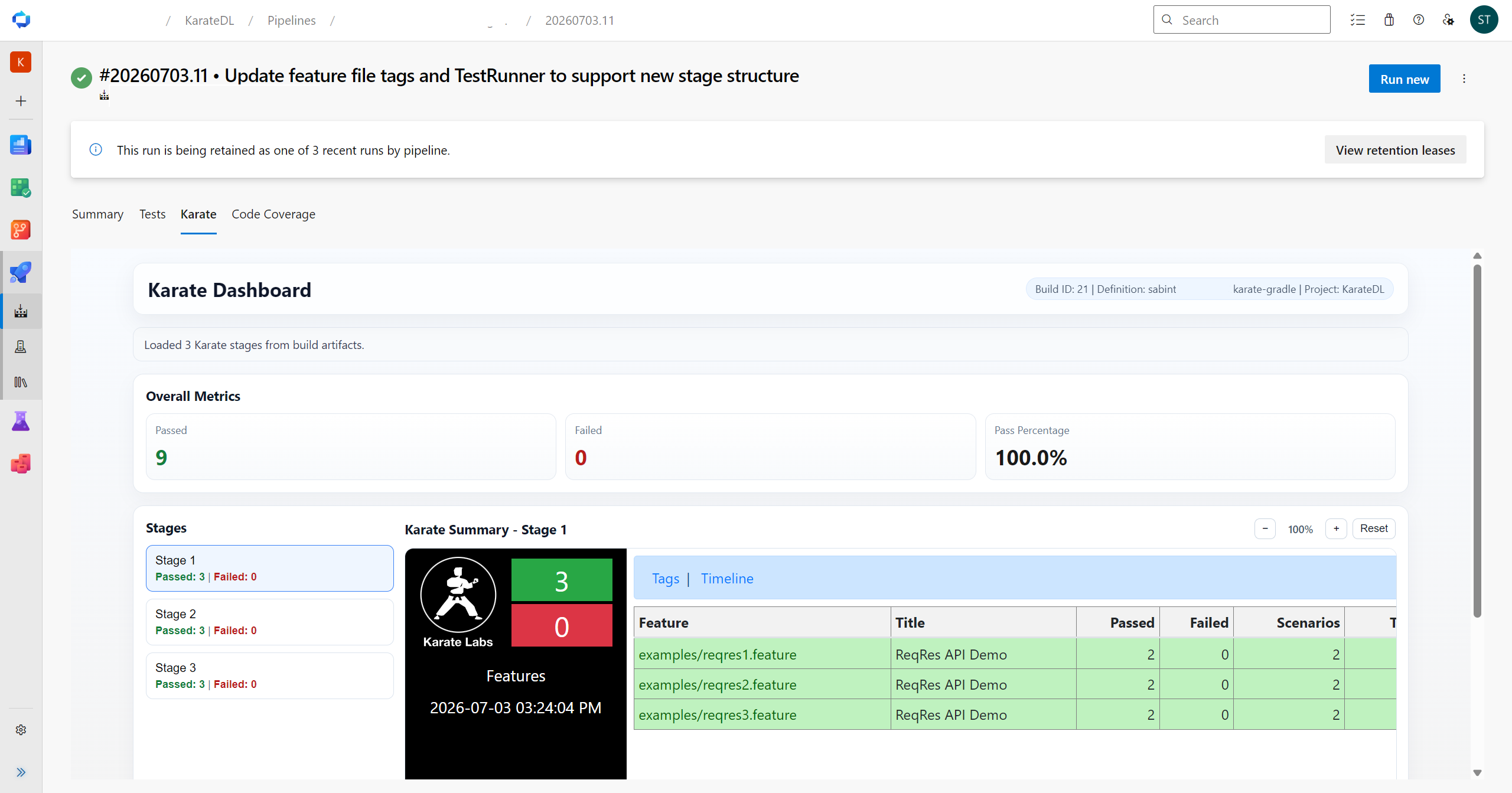
Task: Open the Azure DevOps home logo
Action: 21,20
